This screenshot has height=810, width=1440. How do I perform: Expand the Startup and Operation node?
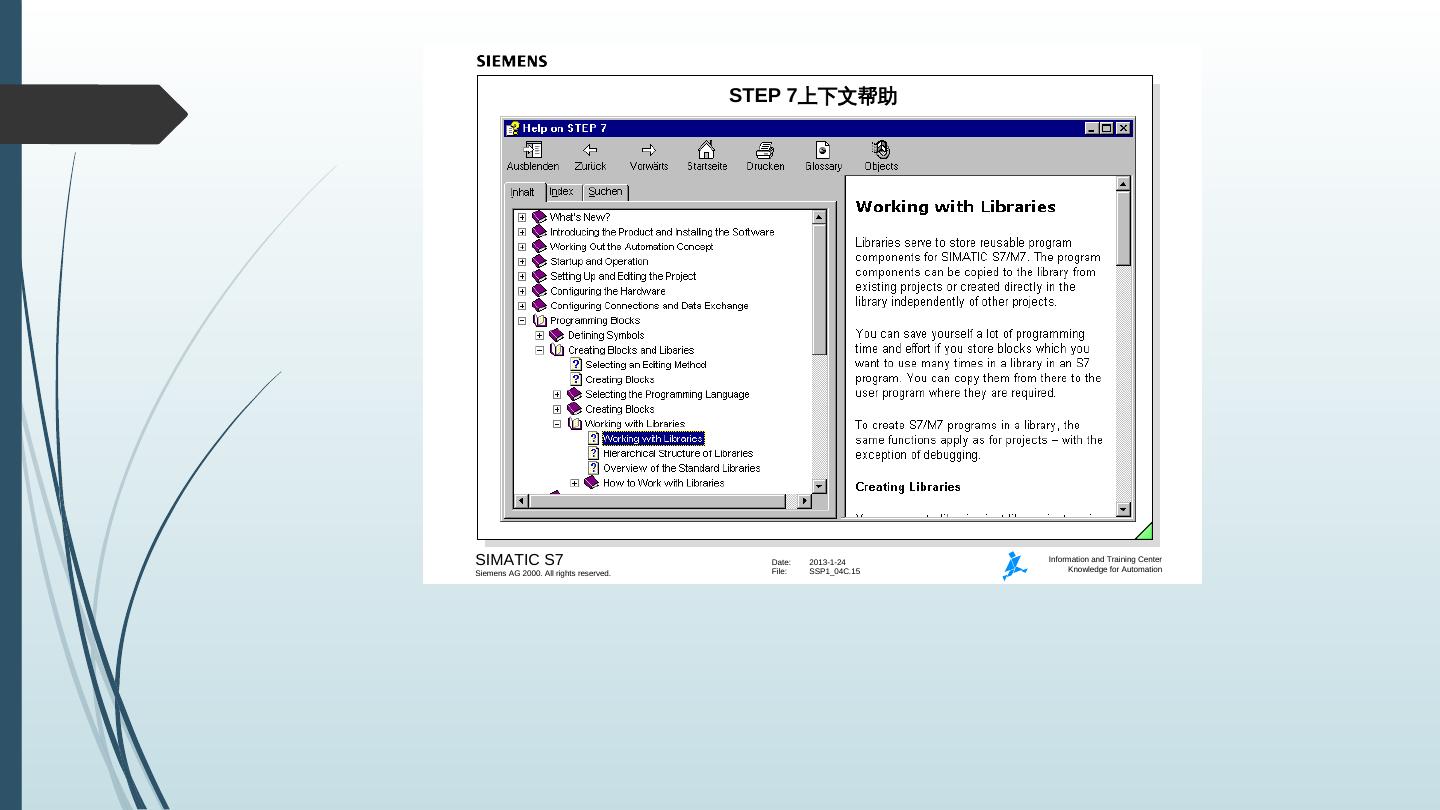[x=522, y=262]
